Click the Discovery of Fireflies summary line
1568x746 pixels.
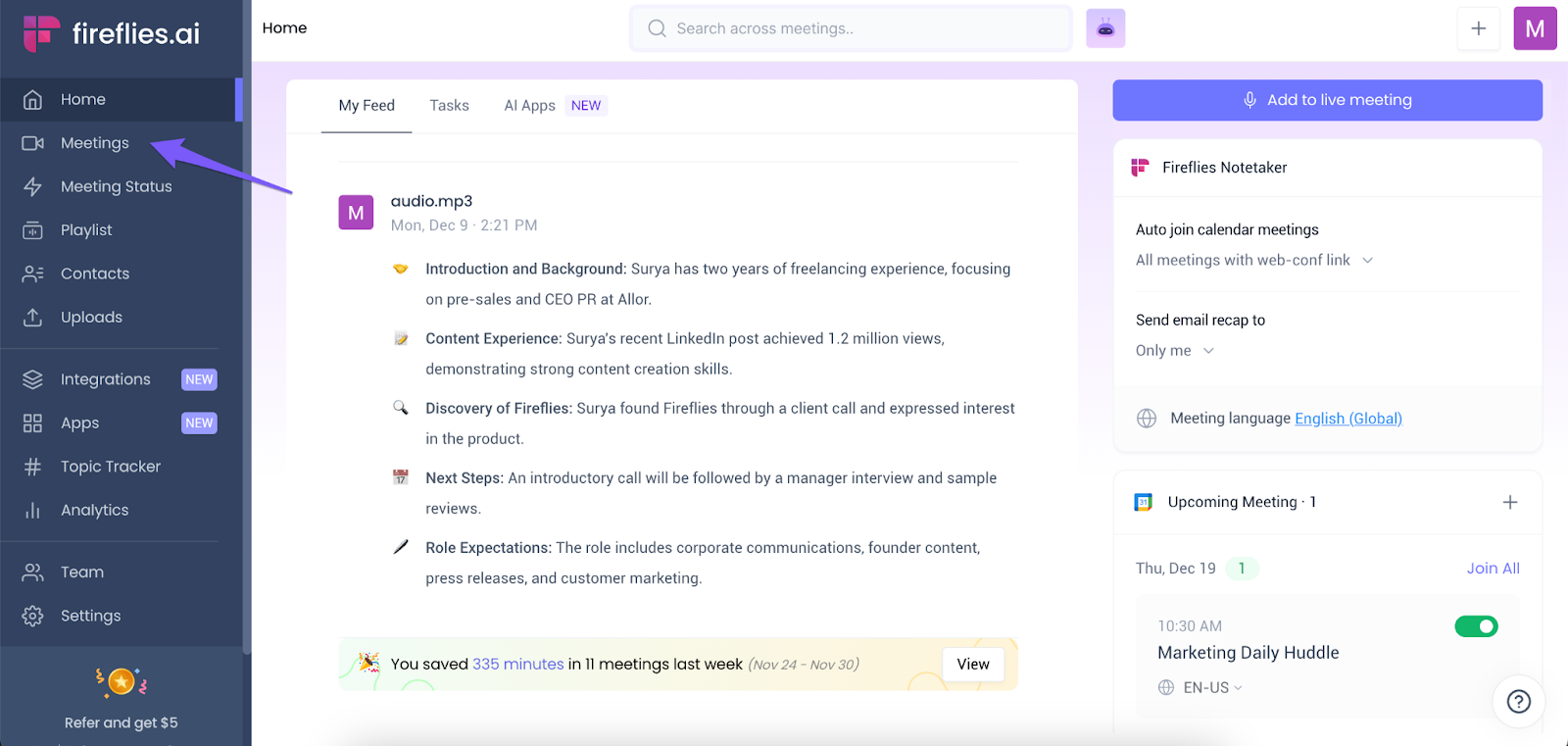pos(721,423)
